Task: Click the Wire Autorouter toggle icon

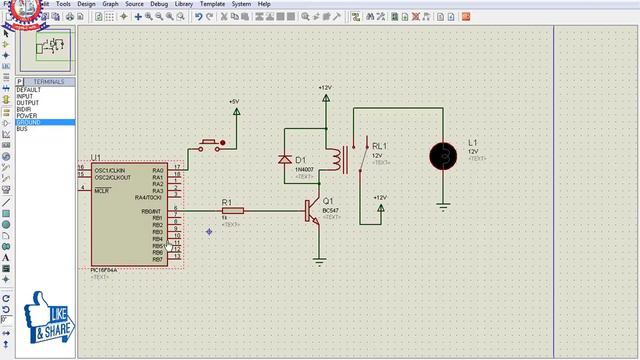Action: click(x=356, y=17)
